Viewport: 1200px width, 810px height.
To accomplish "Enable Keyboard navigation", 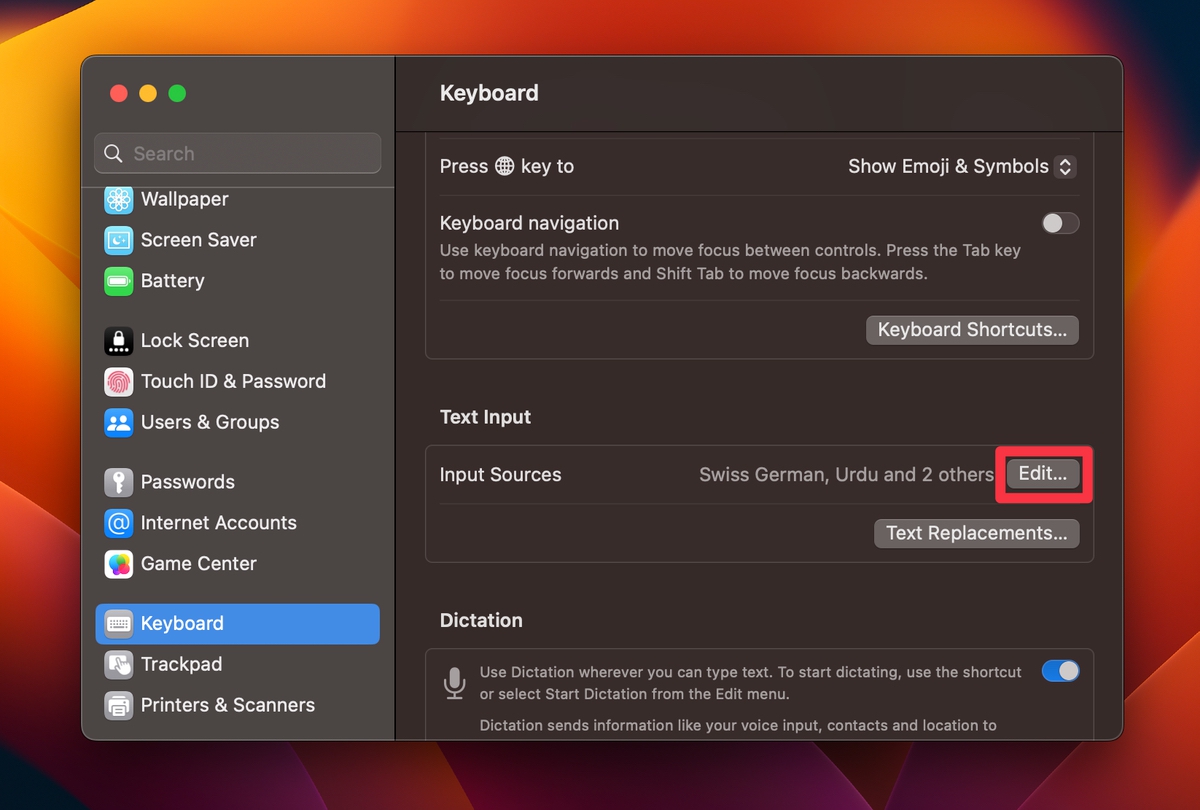I will [1060, 223].
